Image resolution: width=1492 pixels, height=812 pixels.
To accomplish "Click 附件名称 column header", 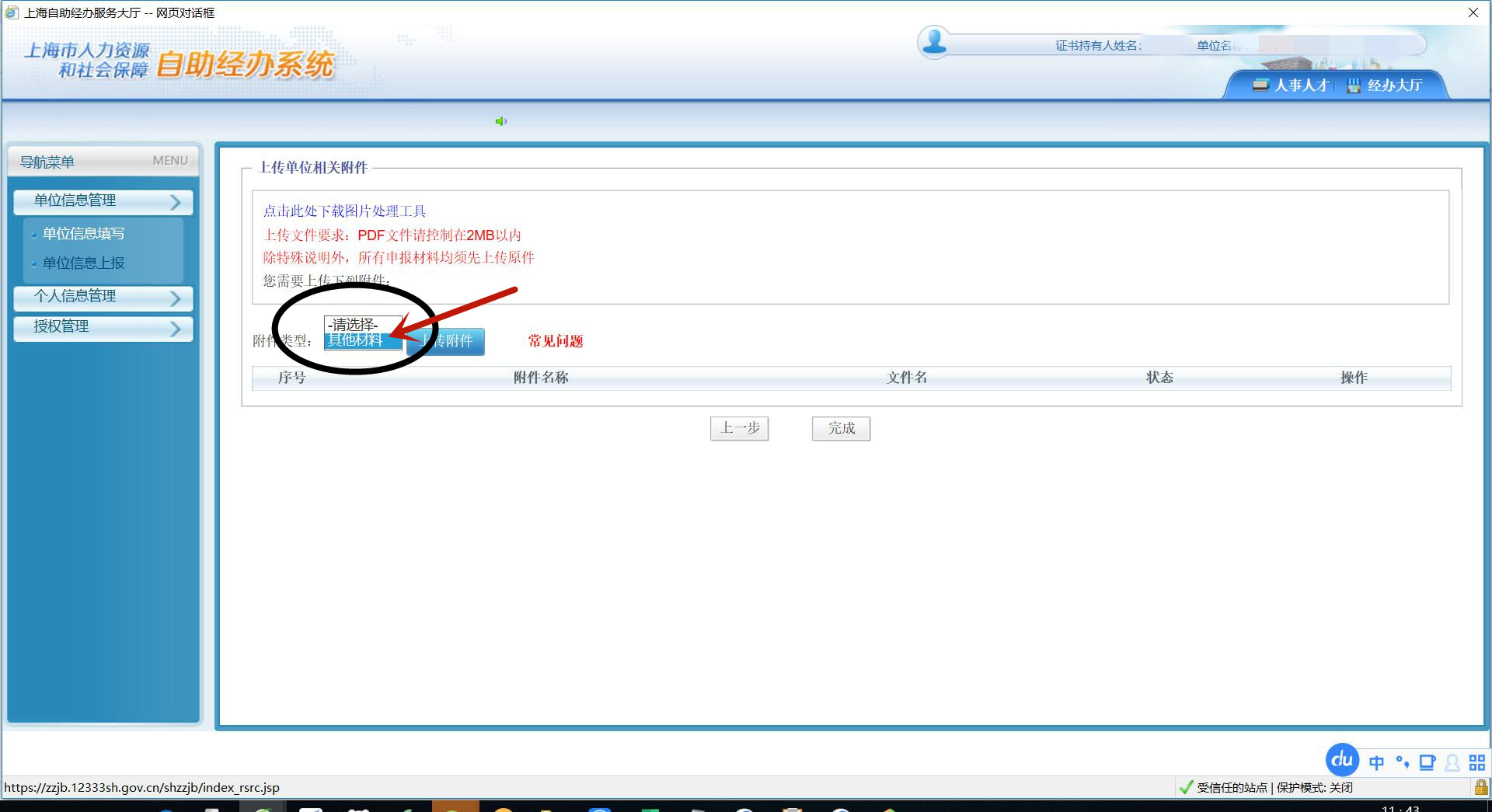I will 541,378.
